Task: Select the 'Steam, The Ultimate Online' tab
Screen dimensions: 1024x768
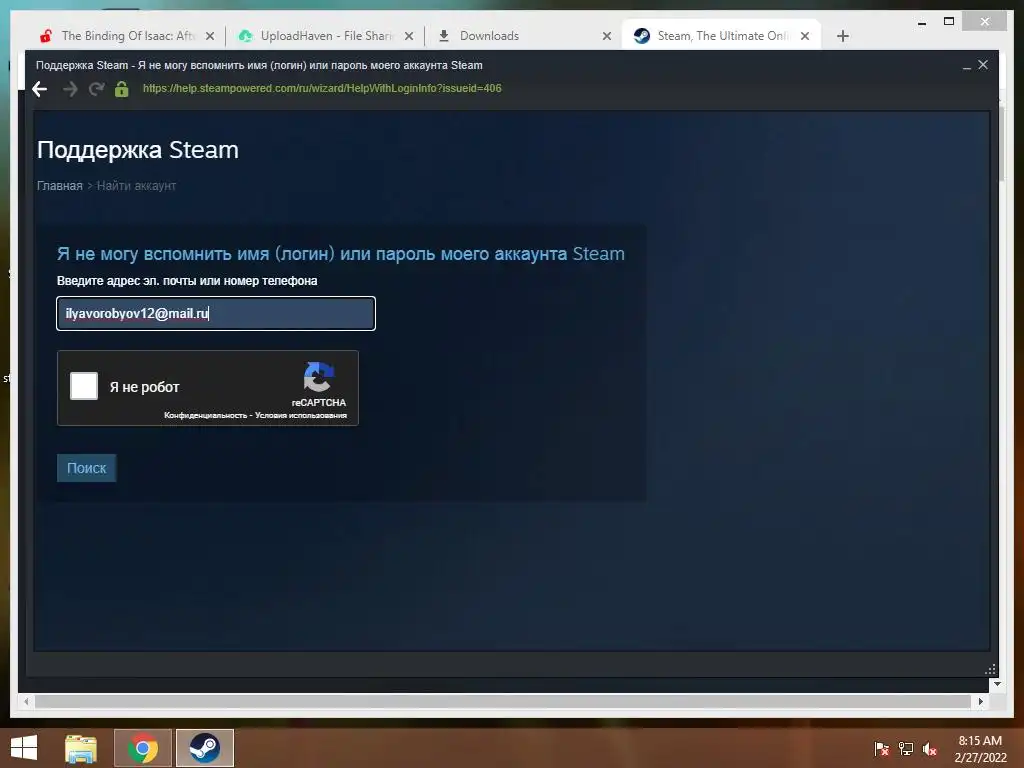Action: coord(722,36)
